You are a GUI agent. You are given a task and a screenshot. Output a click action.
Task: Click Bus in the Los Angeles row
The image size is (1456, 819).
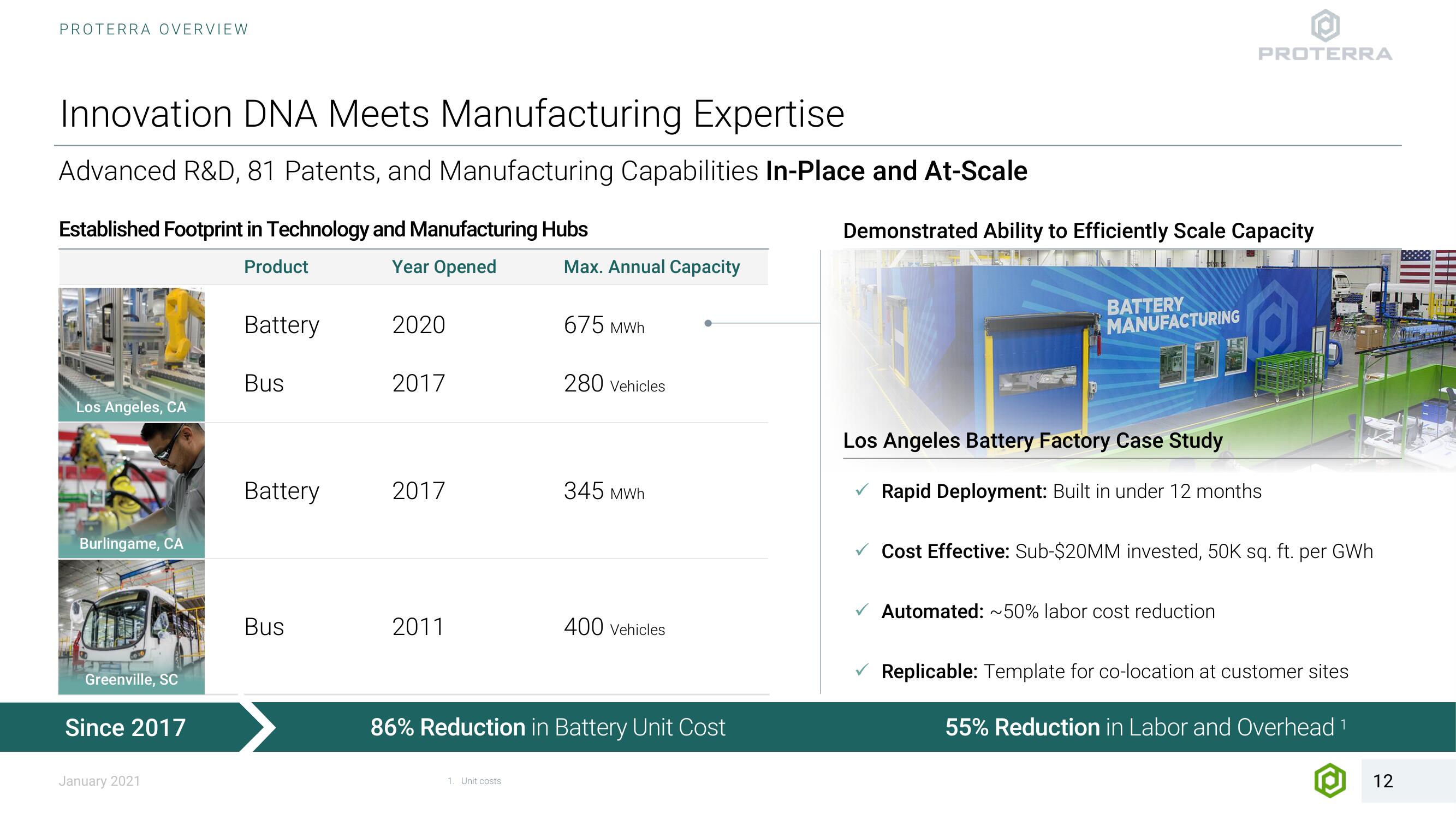264,384
